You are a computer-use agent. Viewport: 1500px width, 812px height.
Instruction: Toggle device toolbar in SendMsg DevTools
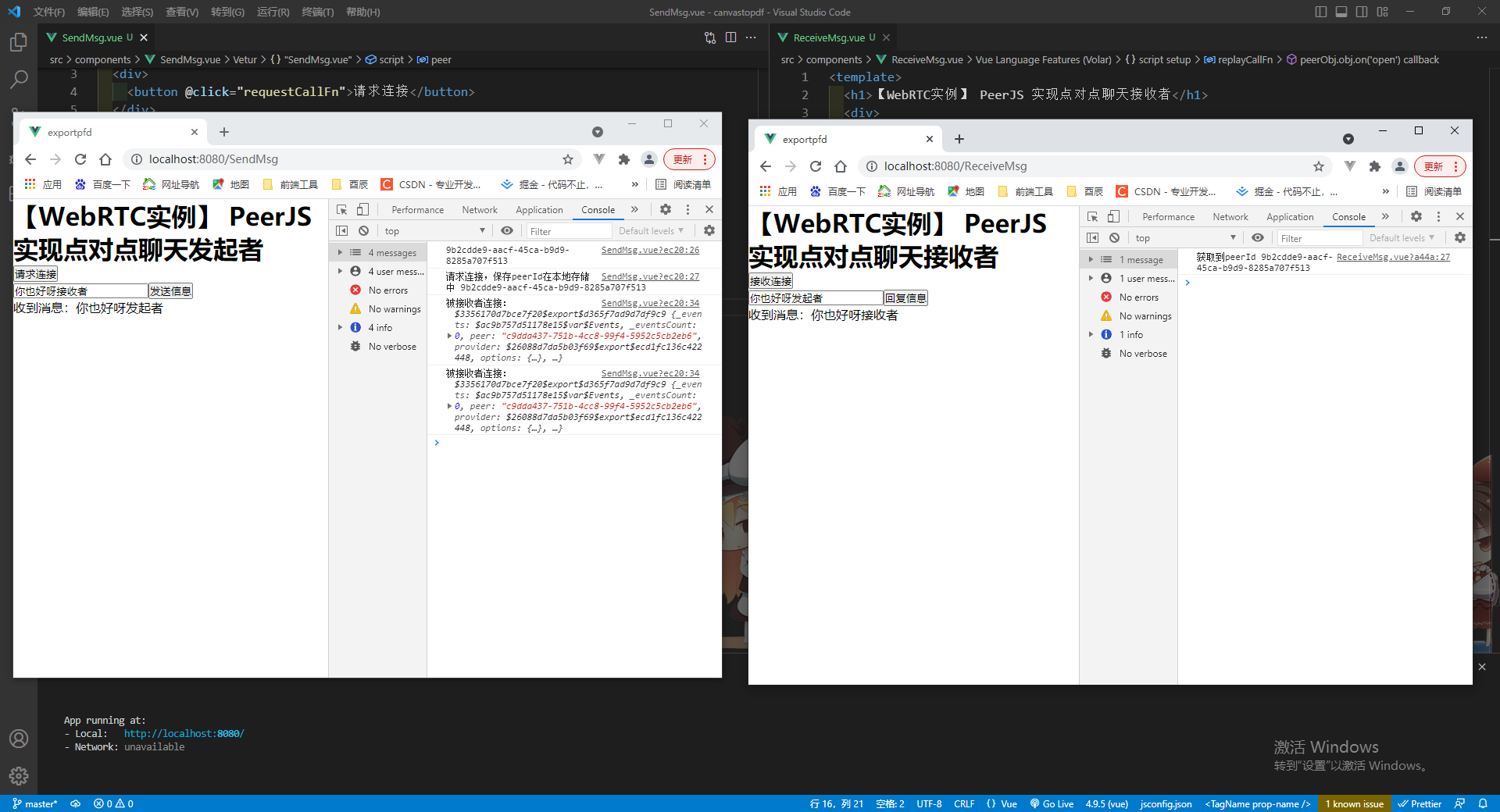(362, 209)
